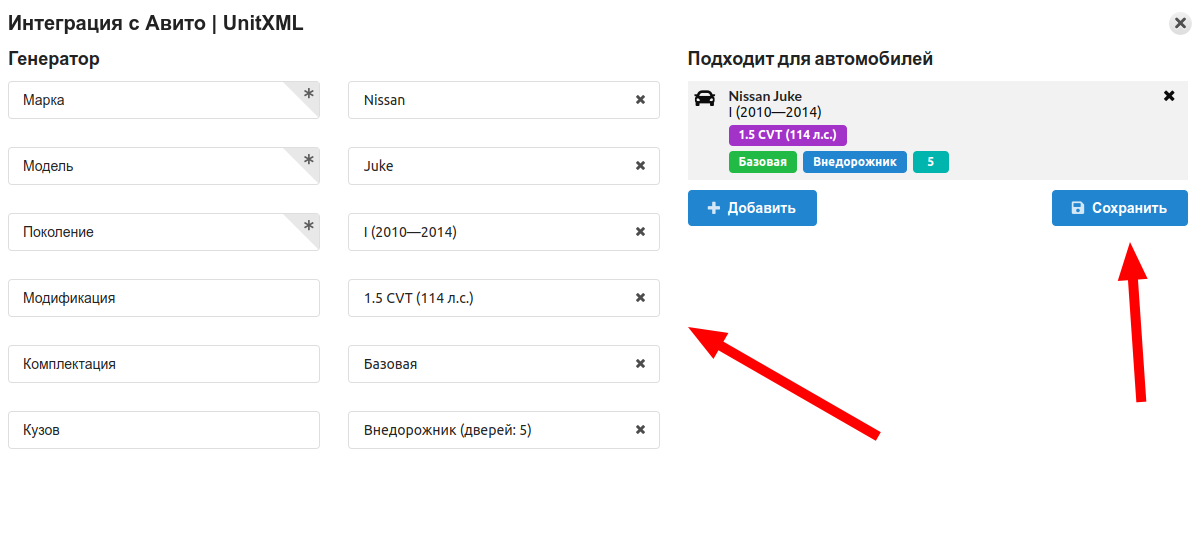Clear the Nissan brand value
Image resolution: width=1201 pixels, height=539 pixels.
(x=640, y=100)
